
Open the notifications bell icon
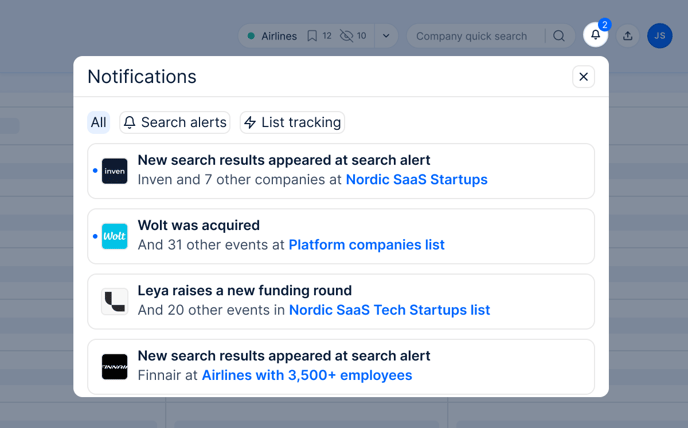pyautogui.click(x=595, y=35)
